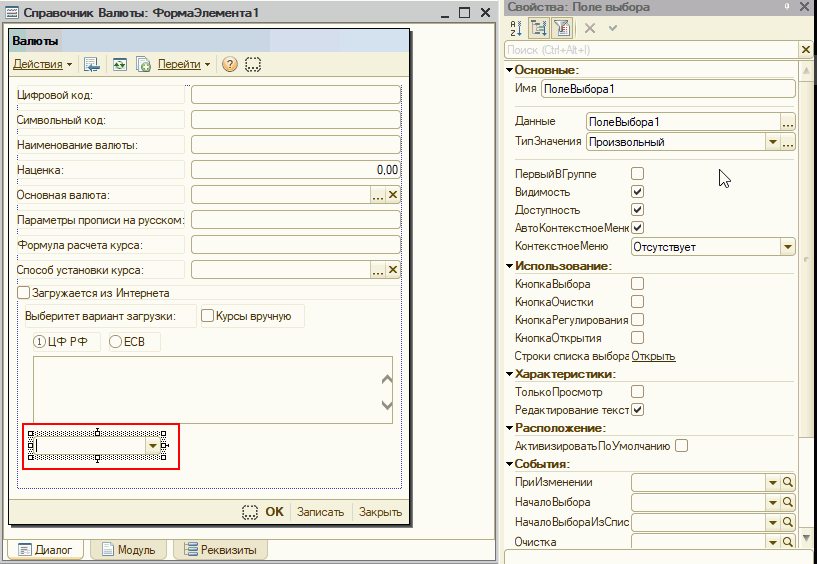Click the Закрыть button
This screenshot has height=564, width=817.
coord(380,512)
